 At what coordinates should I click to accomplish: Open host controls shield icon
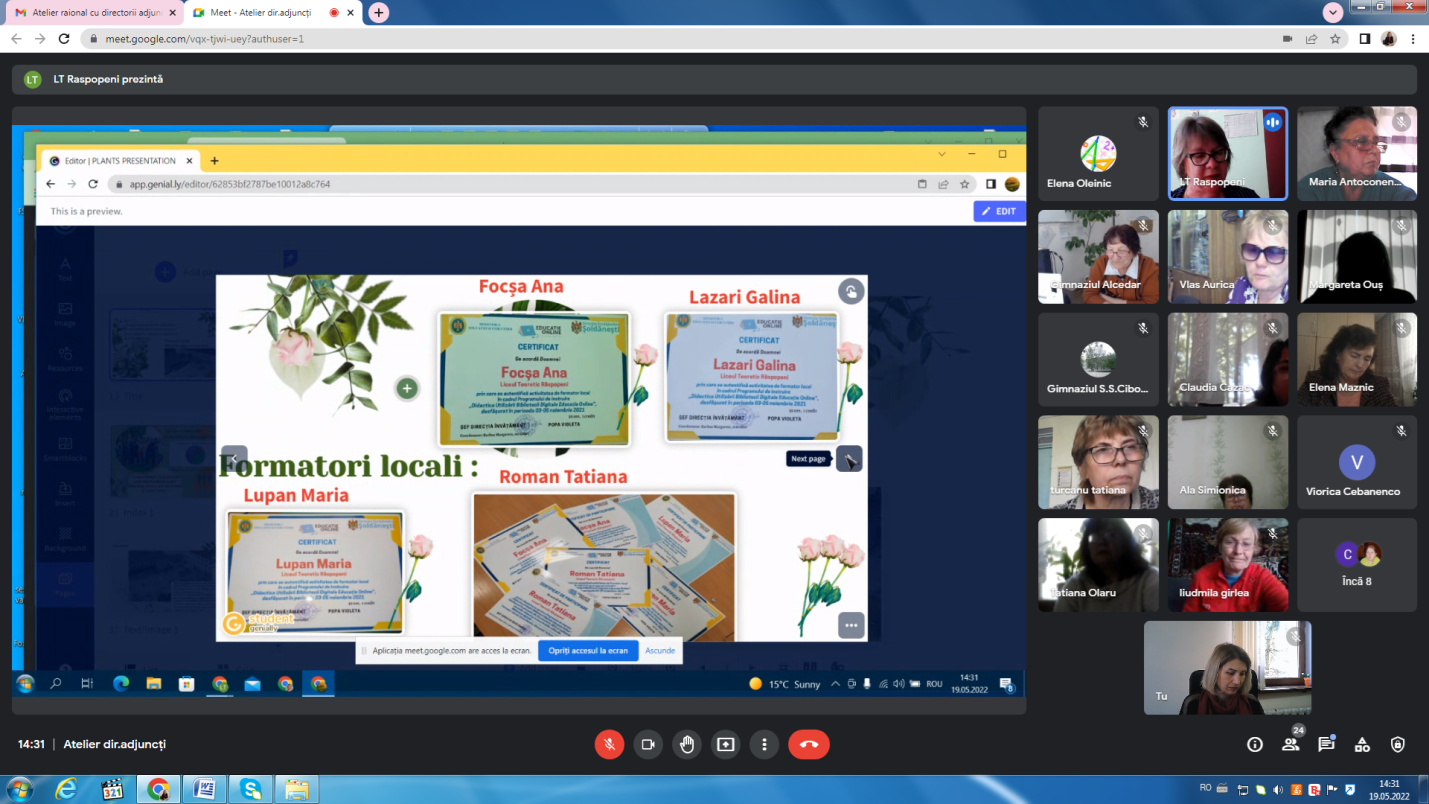[1398, 744]
